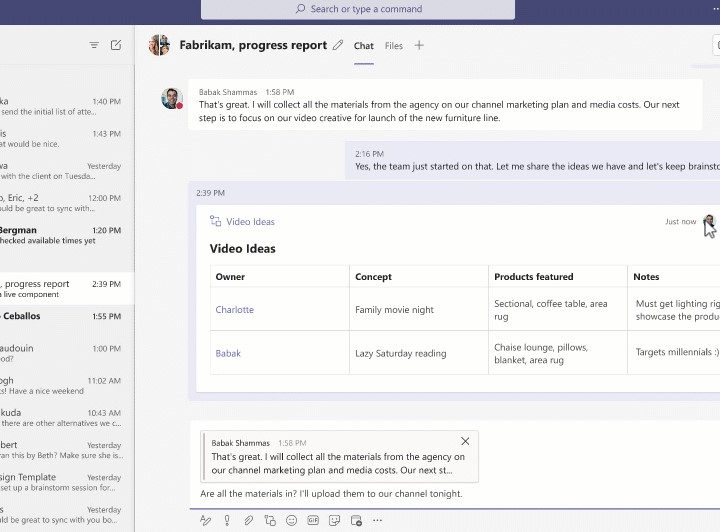Open the Bergman chat at 1:20 PM
Viewport: 720px width, 532px height.
click(67, 235)
